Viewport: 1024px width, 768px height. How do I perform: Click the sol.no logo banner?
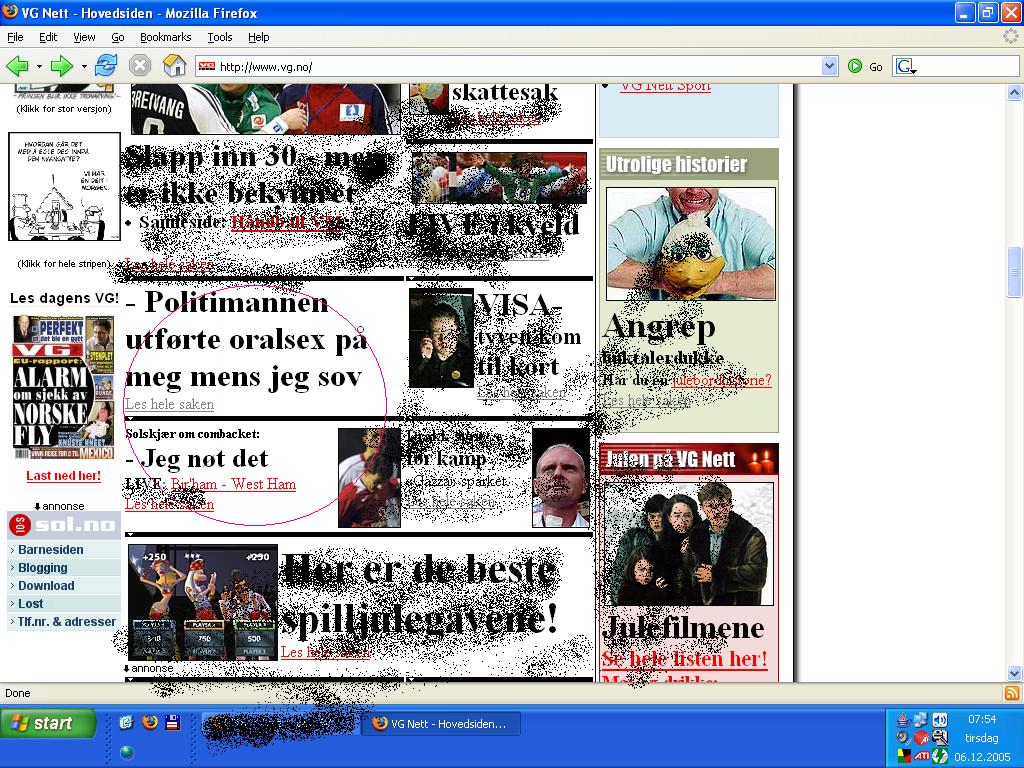(63, 525)
